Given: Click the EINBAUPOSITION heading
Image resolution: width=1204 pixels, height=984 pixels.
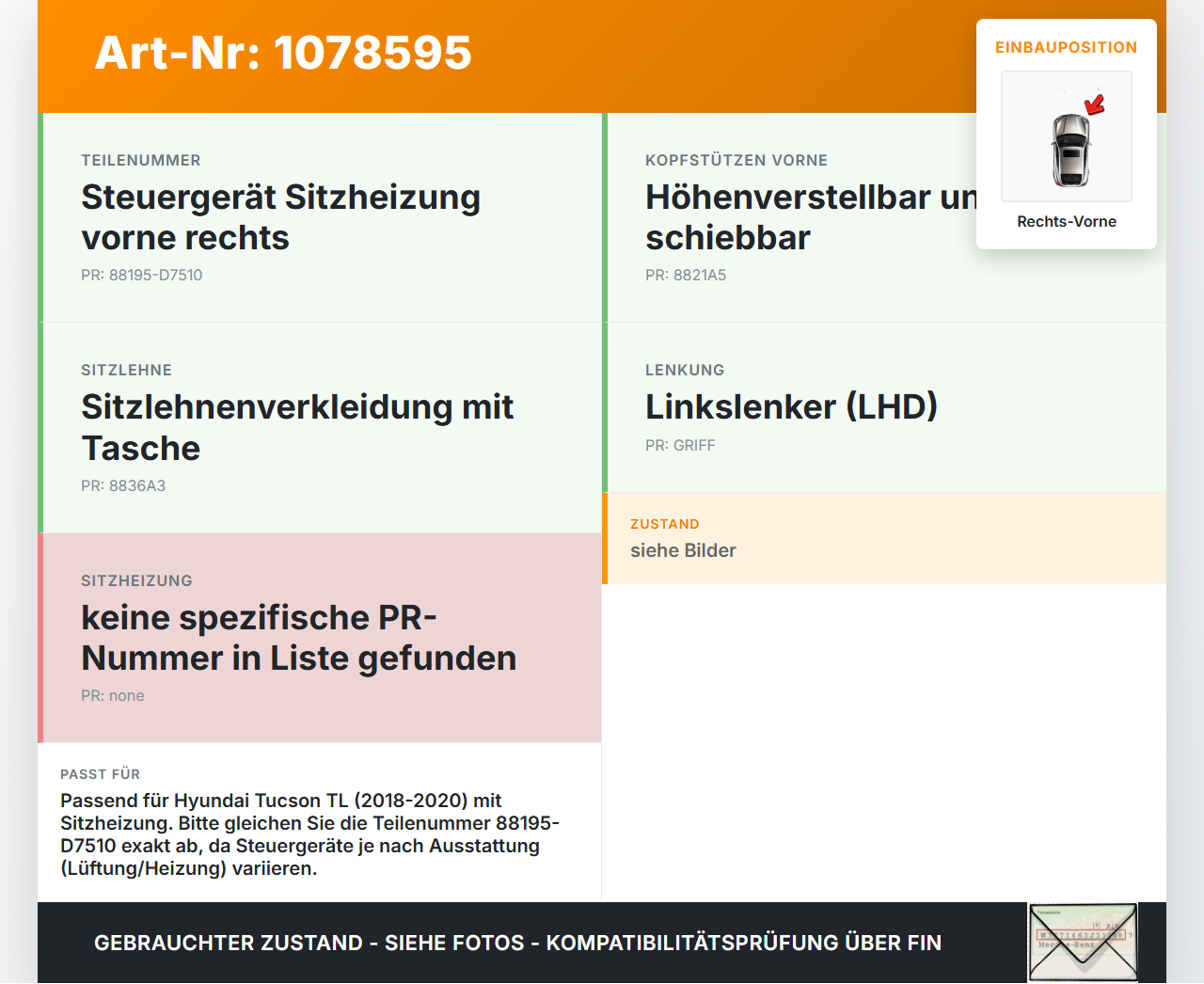Looking at the screenshot, I should (1067, 47).
